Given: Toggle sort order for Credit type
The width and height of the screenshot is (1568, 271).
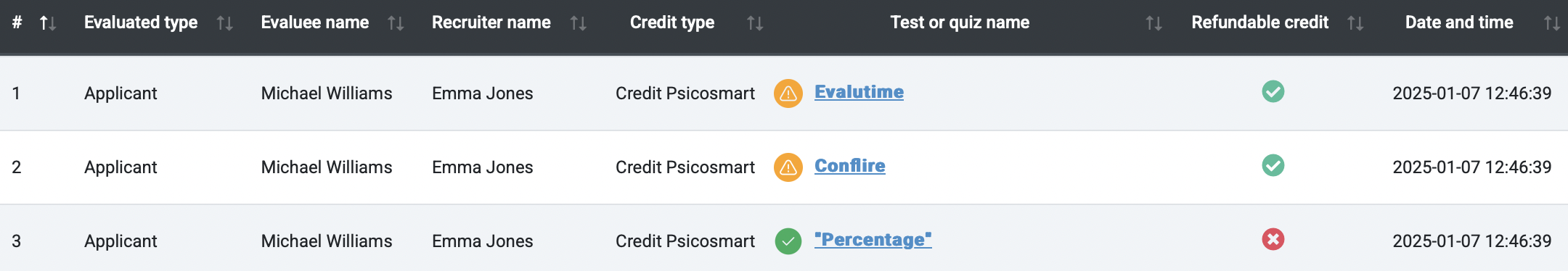Looking at the screenshot, I should coord(755,23).
